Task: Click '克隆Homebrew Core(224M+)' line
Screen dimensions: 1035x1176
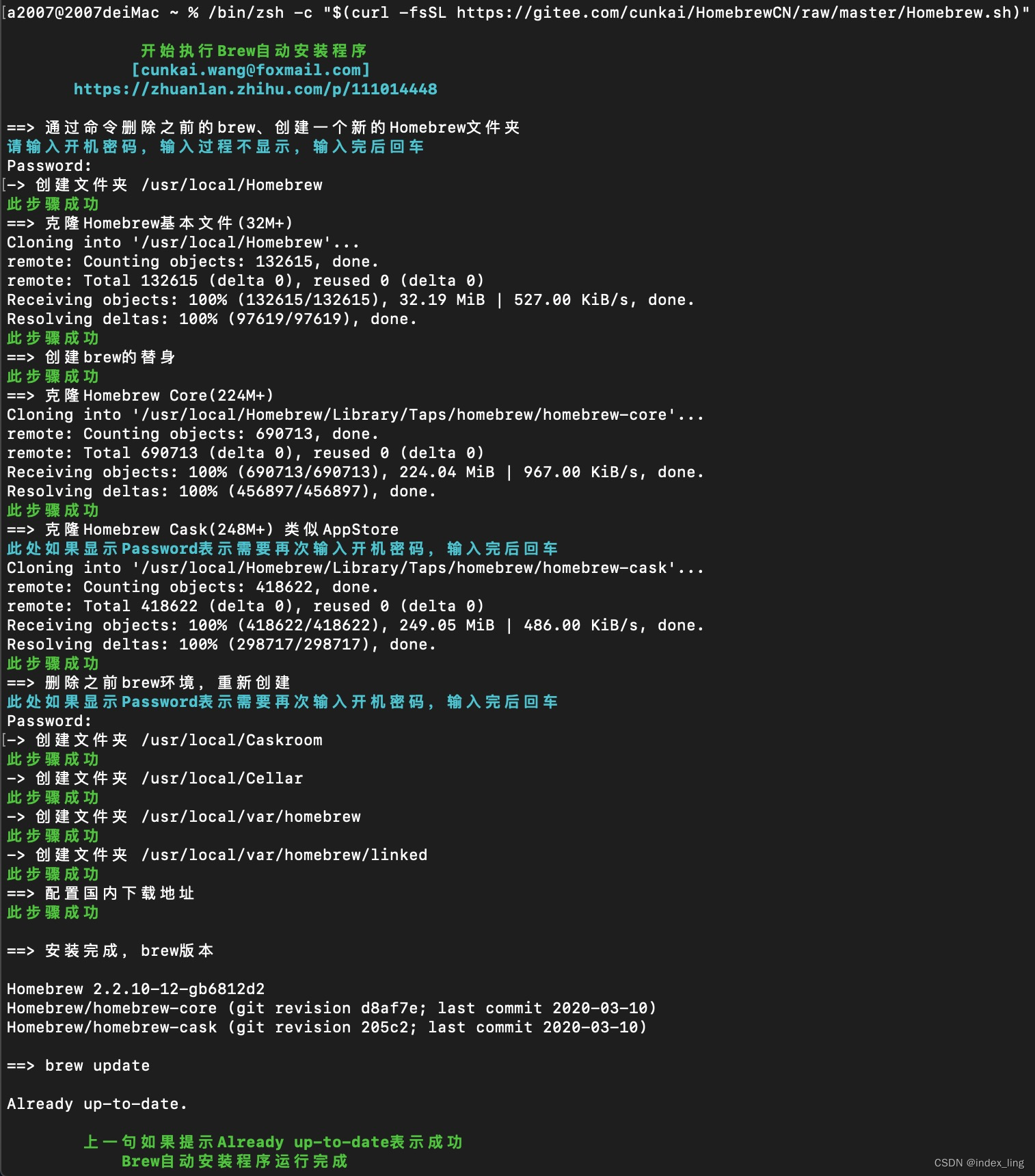Action: (x=140, y=395)
